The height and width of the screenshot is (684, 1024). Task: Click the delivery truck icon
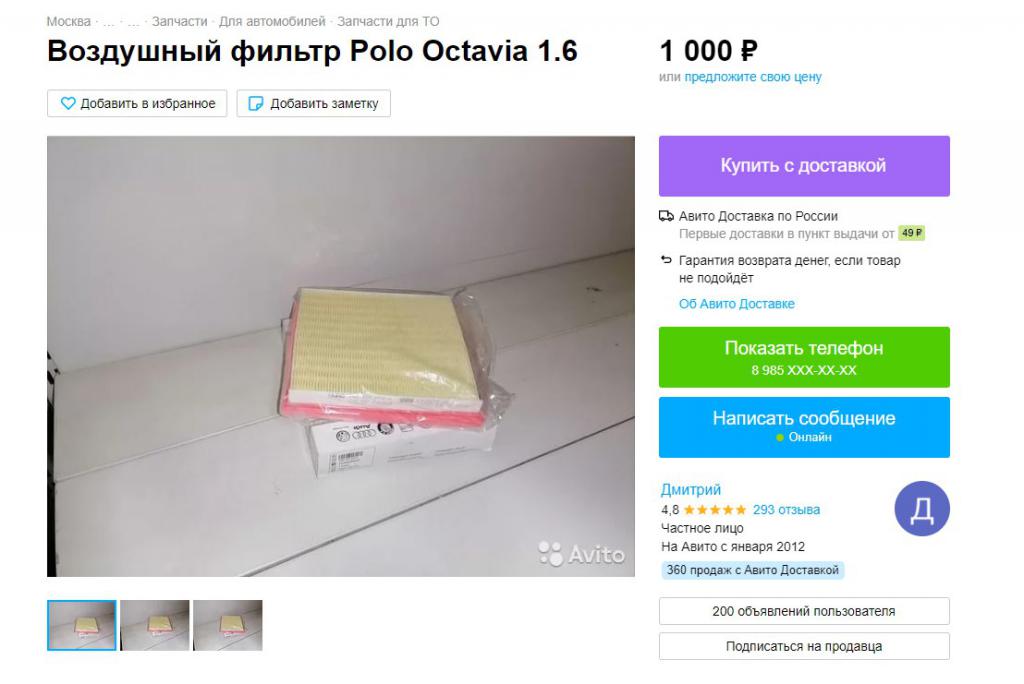[x=666, y=216]
